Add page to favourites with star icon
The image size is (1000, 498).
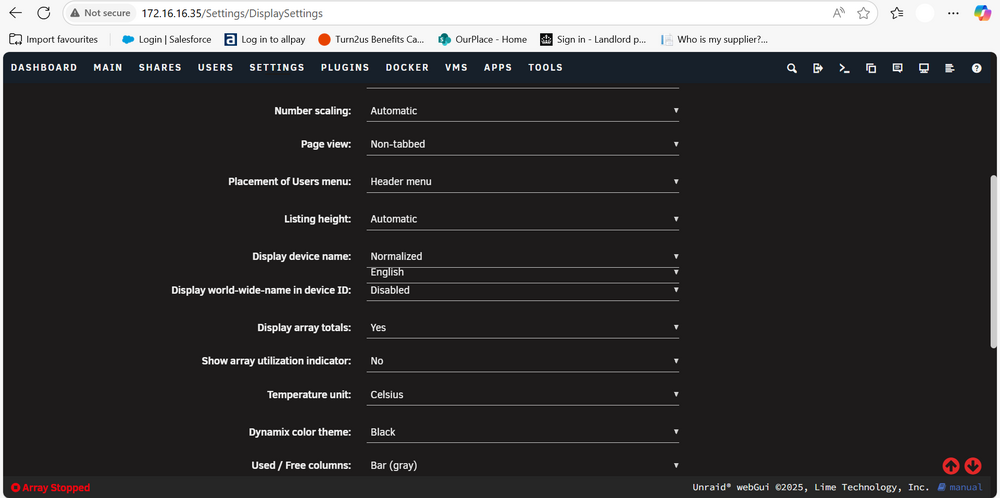click(x=864, y=13)
